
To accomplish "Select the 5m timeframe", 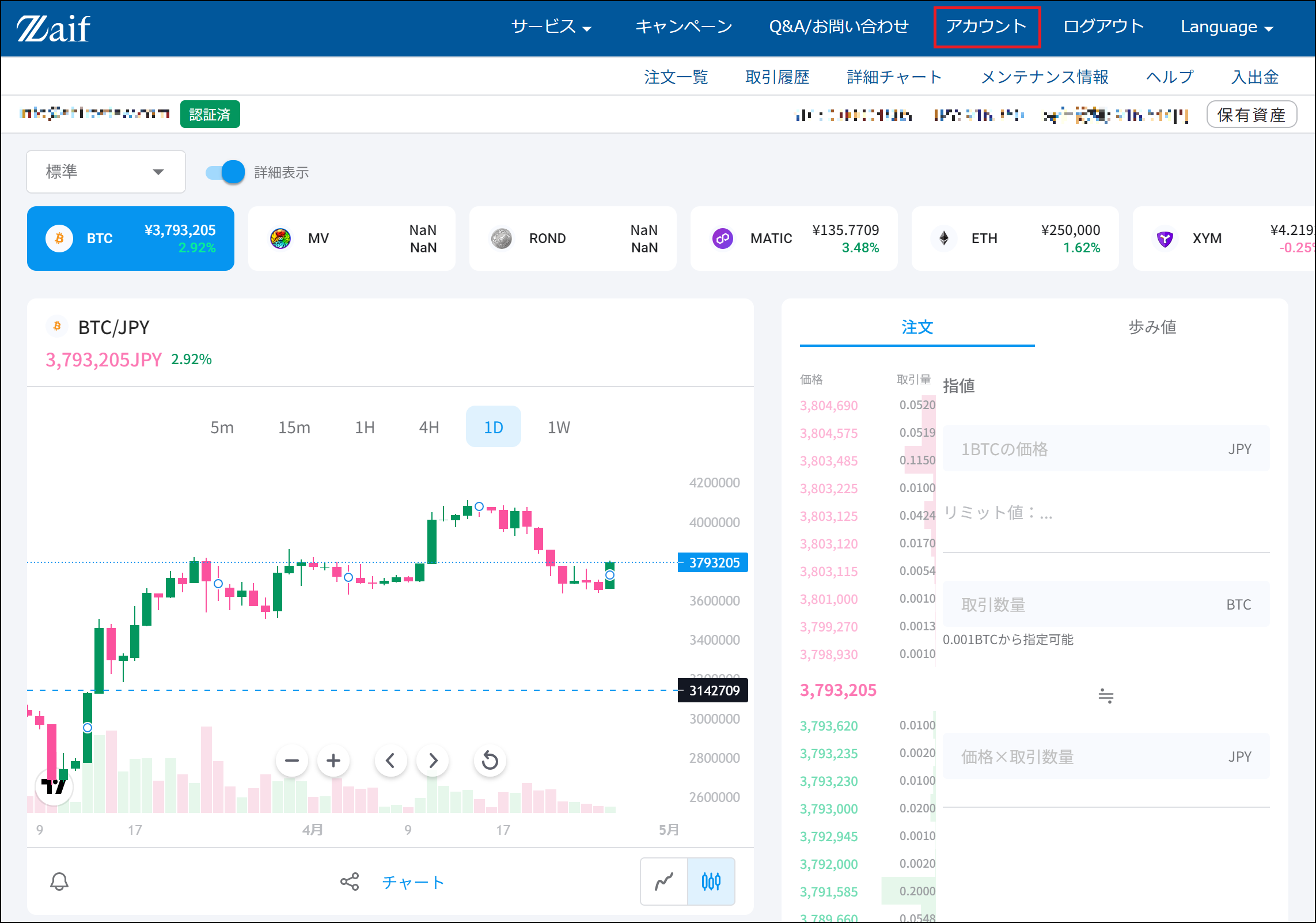I will [222, 427].
